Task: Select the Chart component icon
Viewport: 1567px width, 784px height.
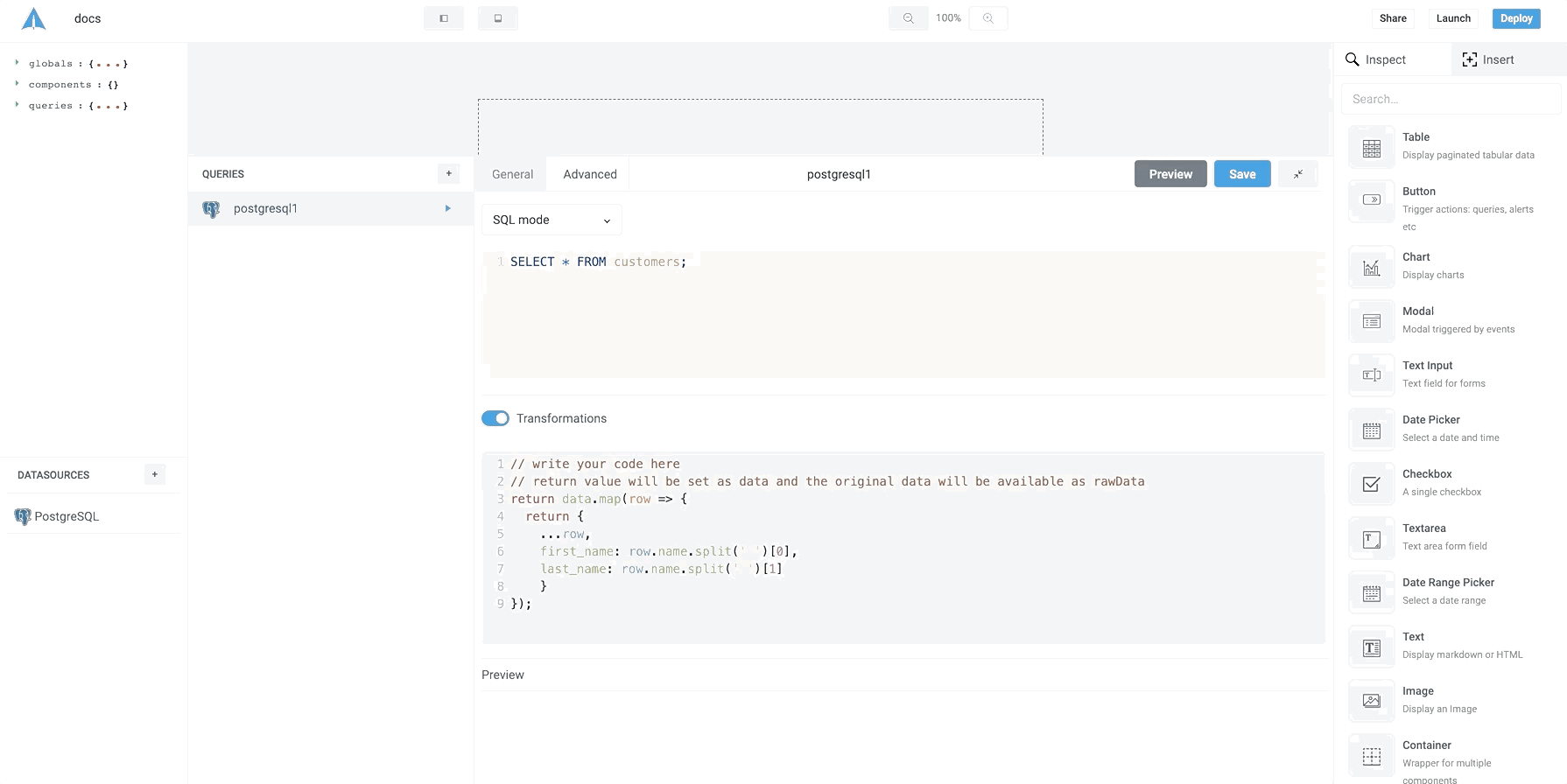Action: click(1372, 267)
